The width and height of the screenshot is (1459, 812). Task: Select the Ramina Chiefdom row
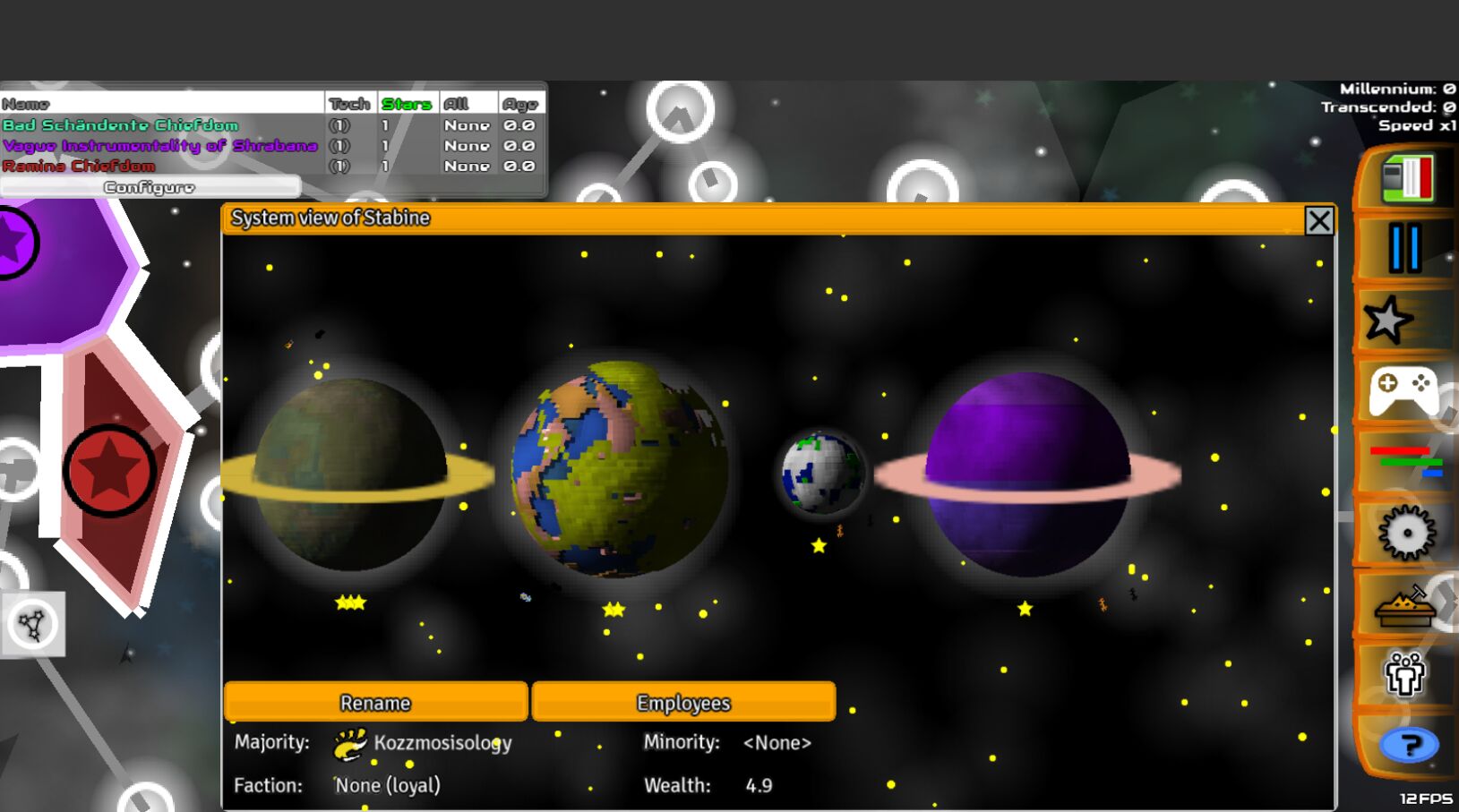pos(79,167)
